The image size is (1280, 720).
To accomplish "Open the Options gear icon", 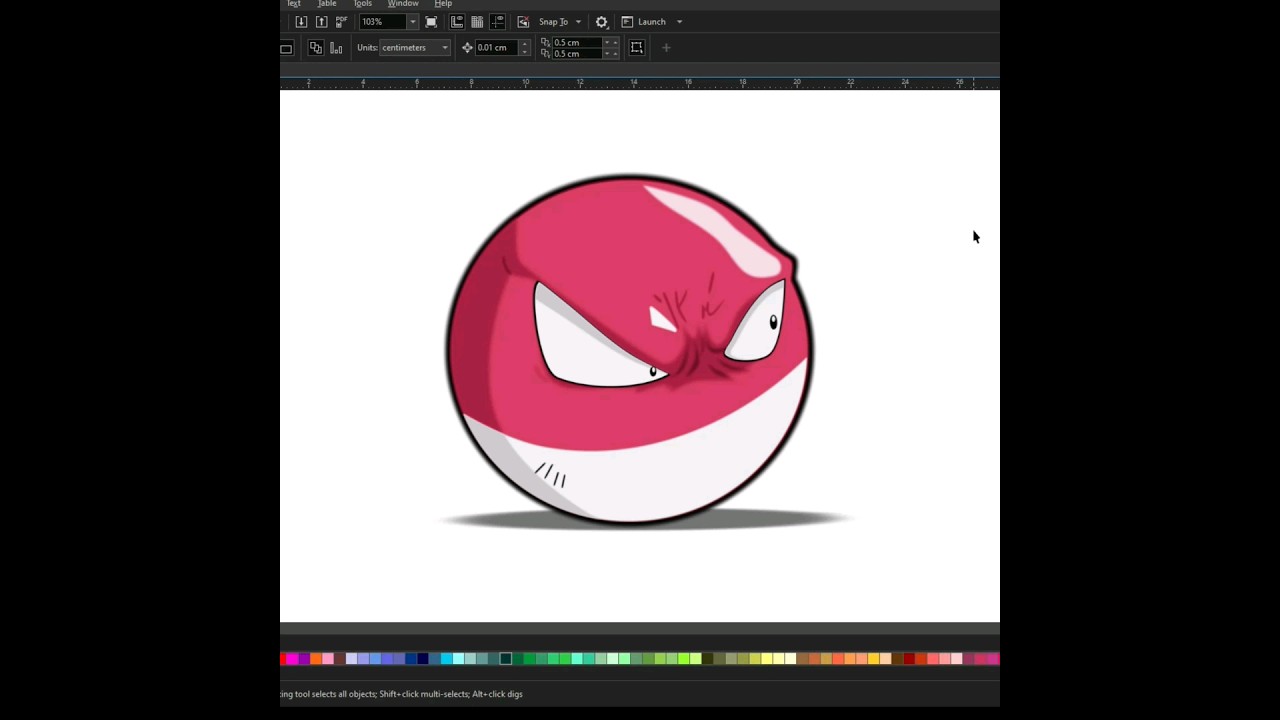I will (601, 22).
